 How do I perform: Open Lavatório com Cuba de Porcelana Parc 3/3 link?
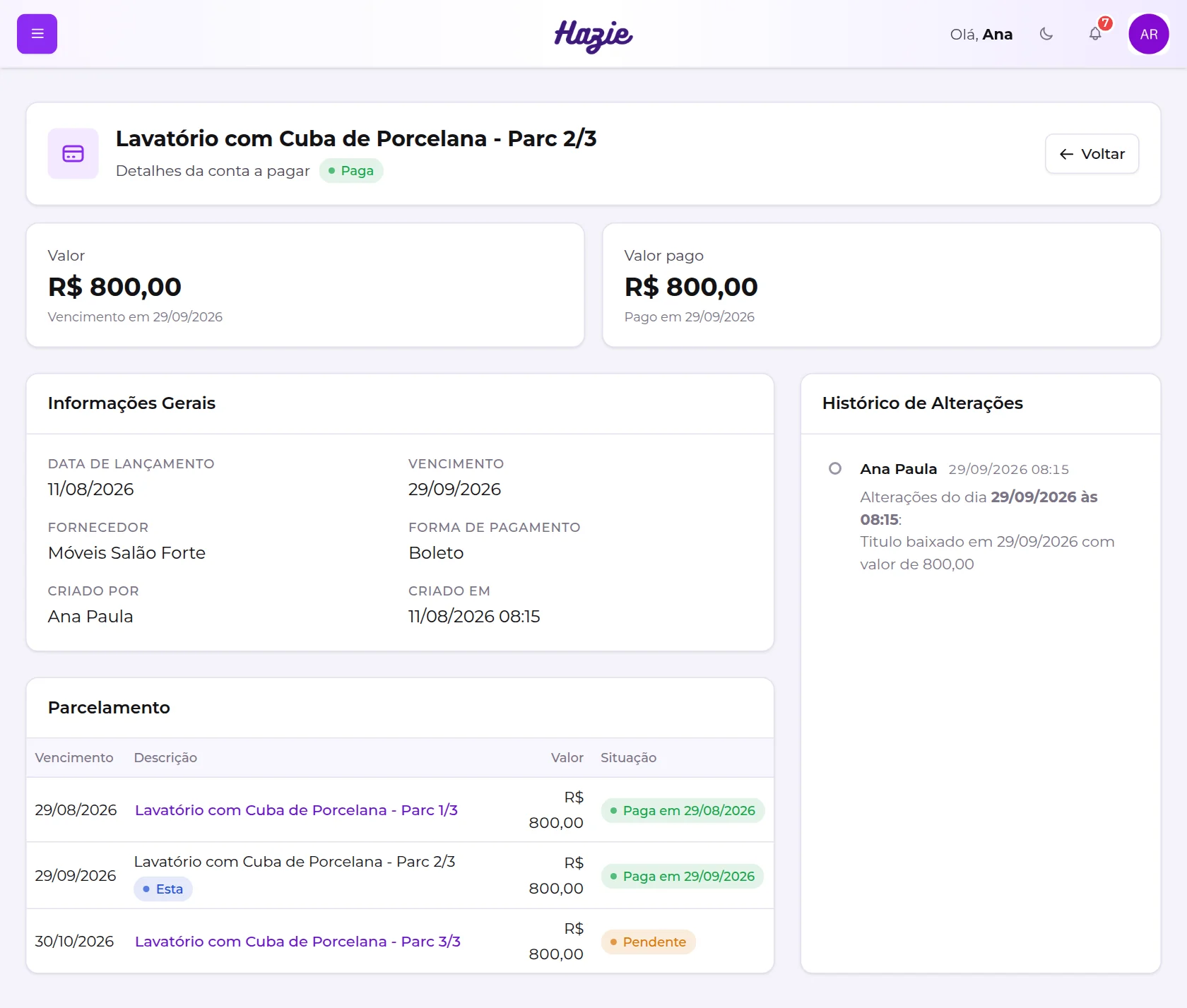[297, 942]
